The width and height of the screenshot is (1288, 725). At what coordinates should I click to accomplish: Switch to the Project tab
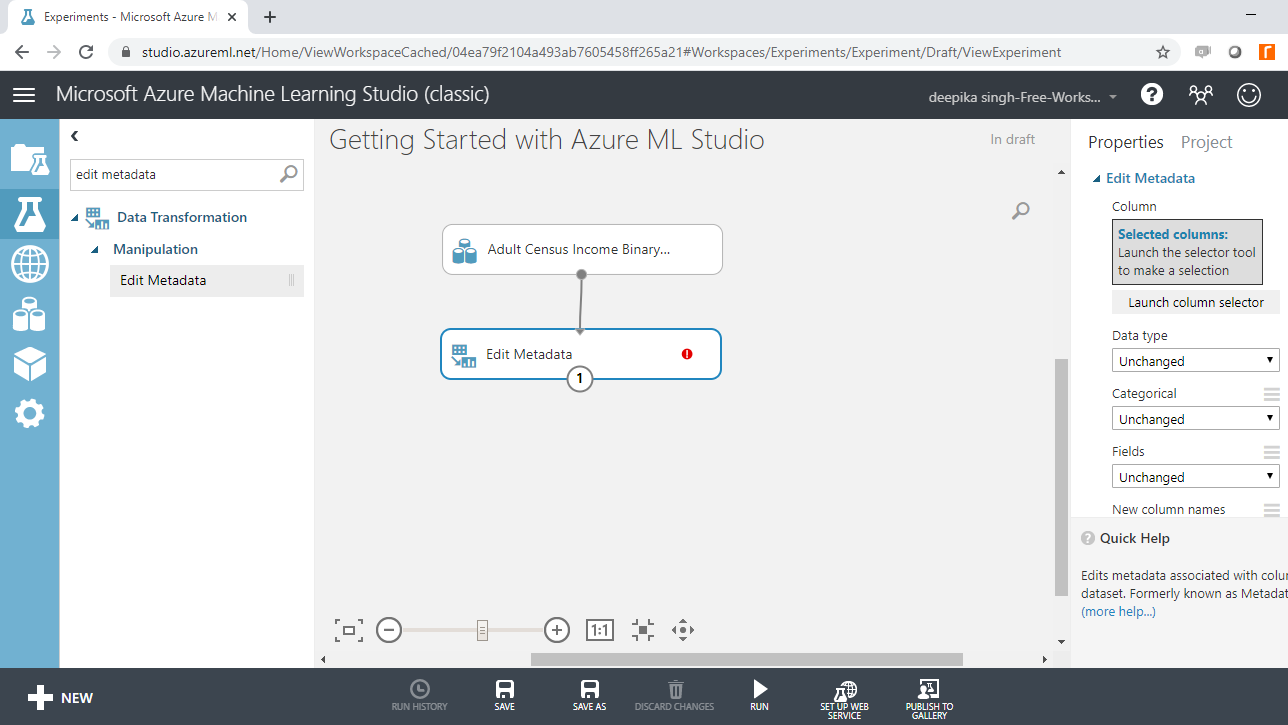[x=1207, y=142]
